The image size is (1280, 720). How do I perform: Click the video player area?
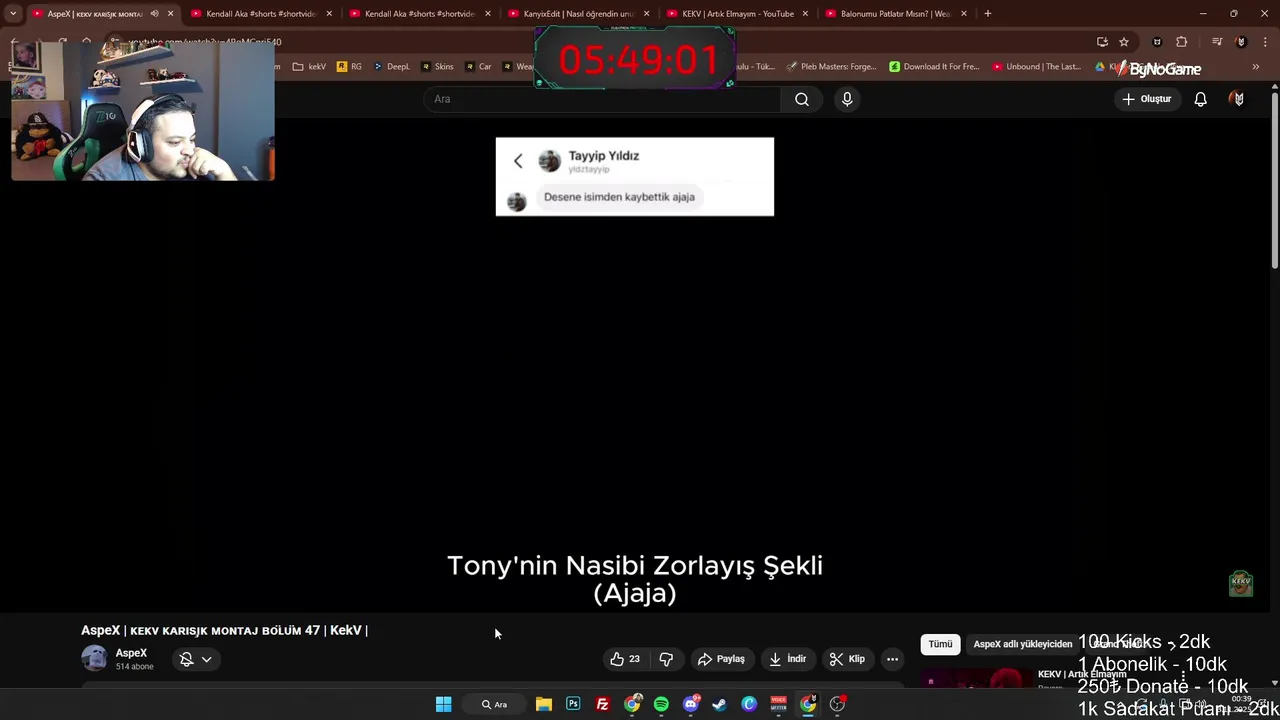click(634, 365)
